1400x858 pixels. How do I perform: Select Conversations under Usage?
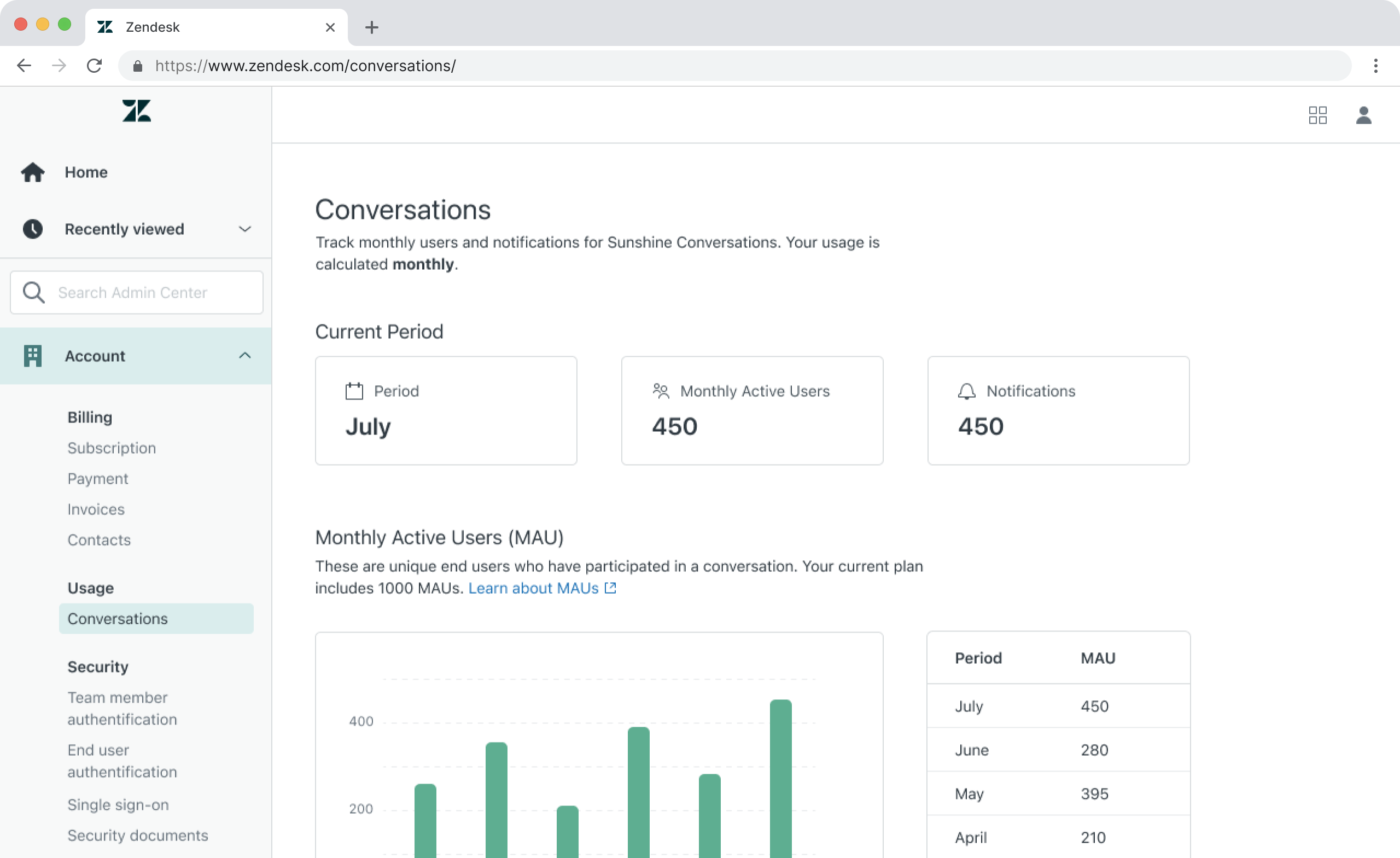118,619
